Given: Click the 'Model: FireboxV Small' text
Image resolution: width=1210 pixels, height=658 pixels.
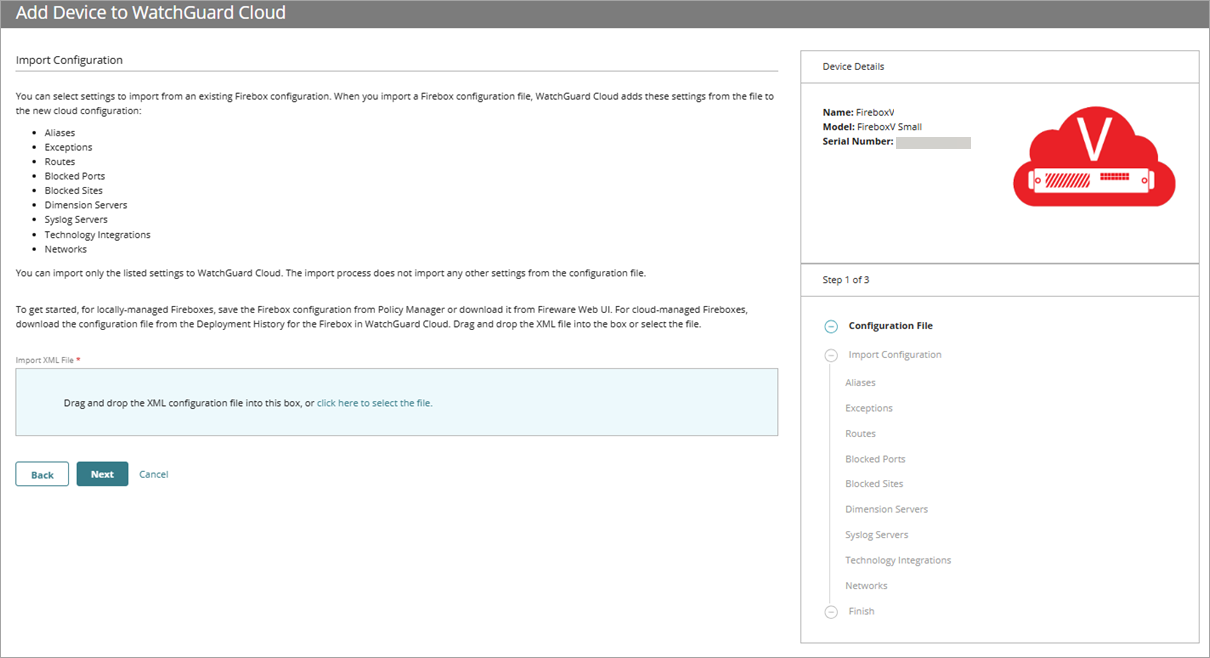Looking at the screenshot, I should pos(872,127).
